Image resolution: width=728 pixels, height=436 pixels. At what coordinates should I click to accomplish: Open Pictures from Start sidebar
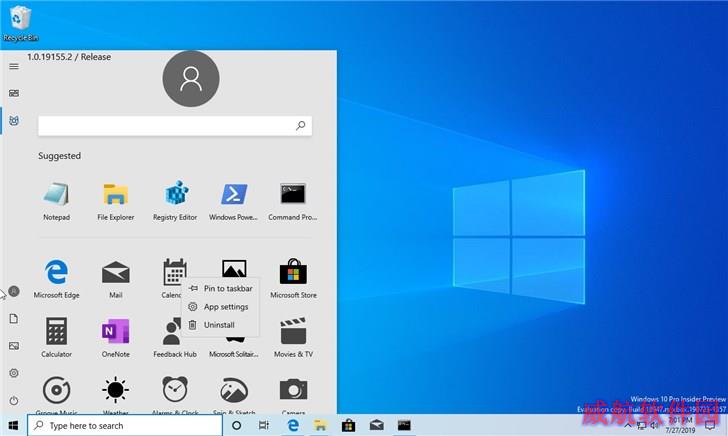[x=14, y=346]
